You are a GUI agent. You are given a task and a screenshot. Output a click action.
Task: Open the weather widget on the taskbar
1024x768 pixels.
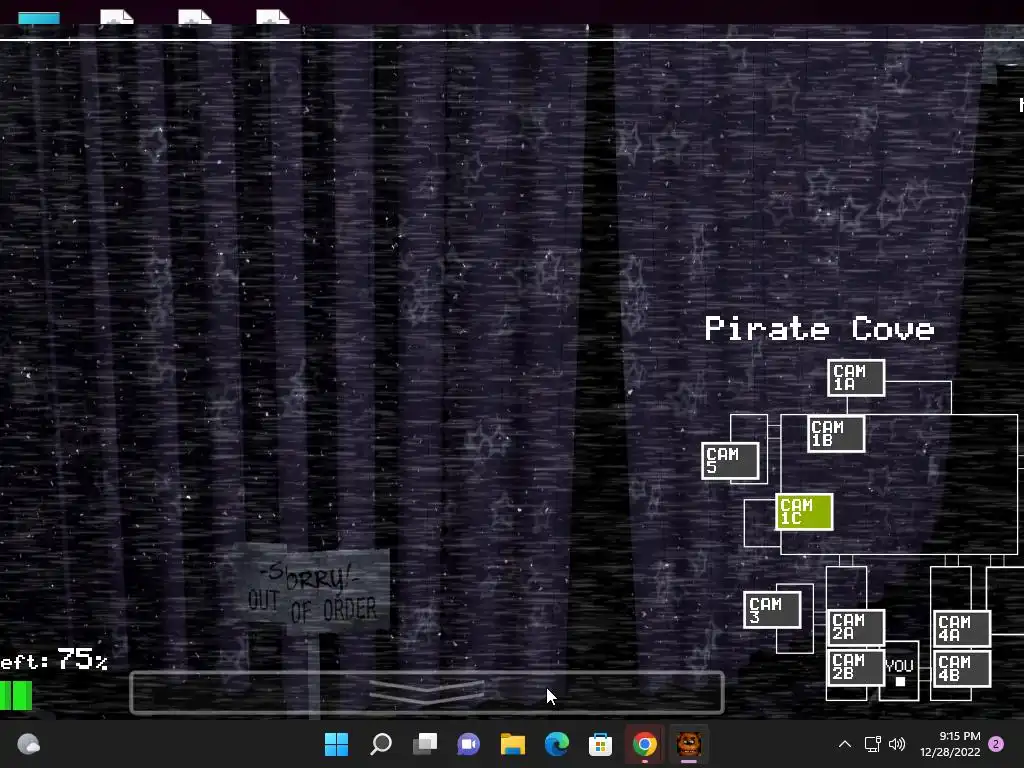point(28,744)
